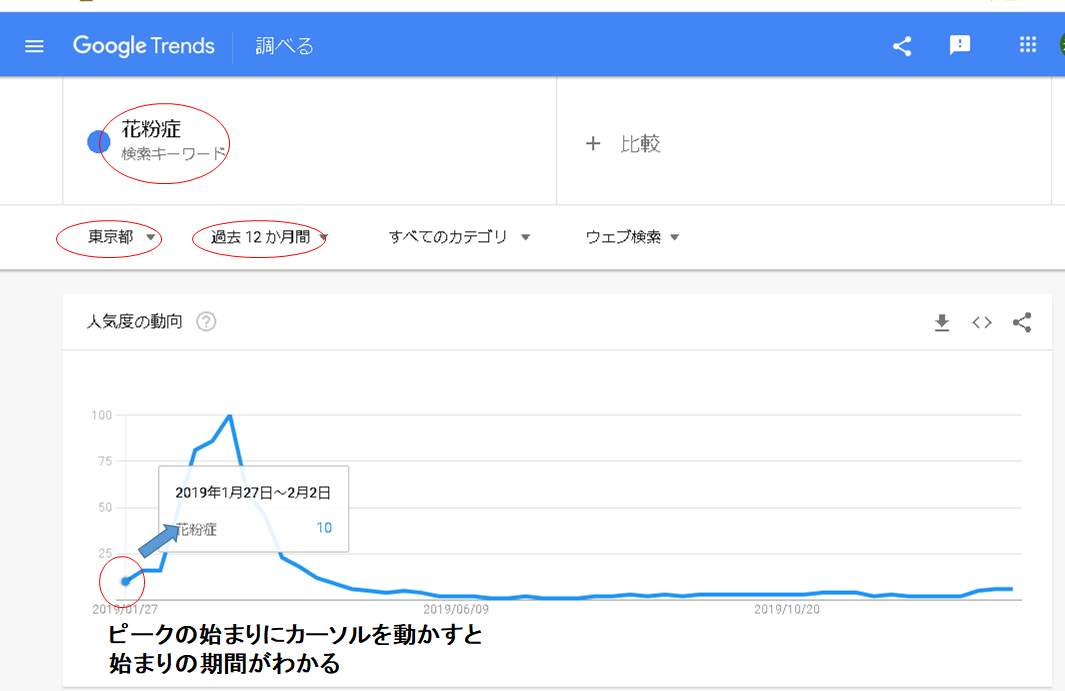Click the 2019/06/09 axis label
The image size is (1065, 691).
click(456, 609)
